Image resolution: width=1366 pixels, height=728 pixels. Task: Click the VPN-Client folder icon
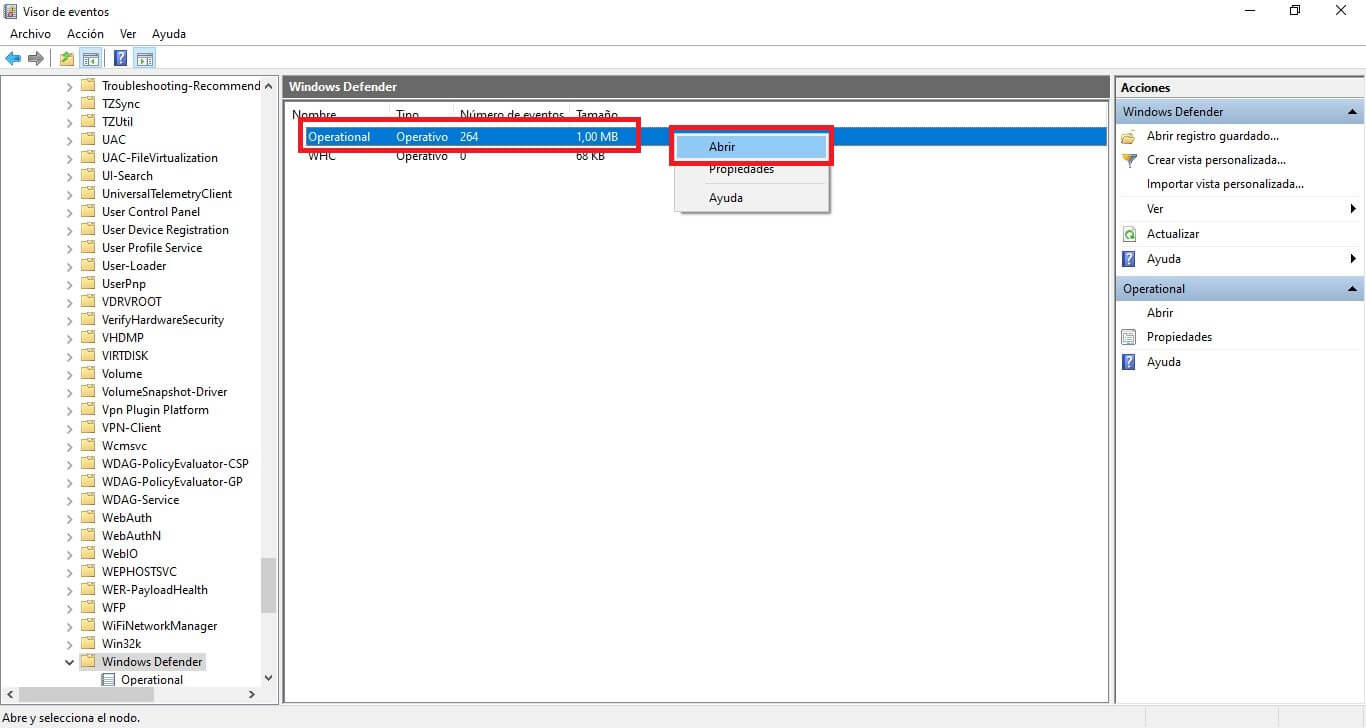point(88,428)
